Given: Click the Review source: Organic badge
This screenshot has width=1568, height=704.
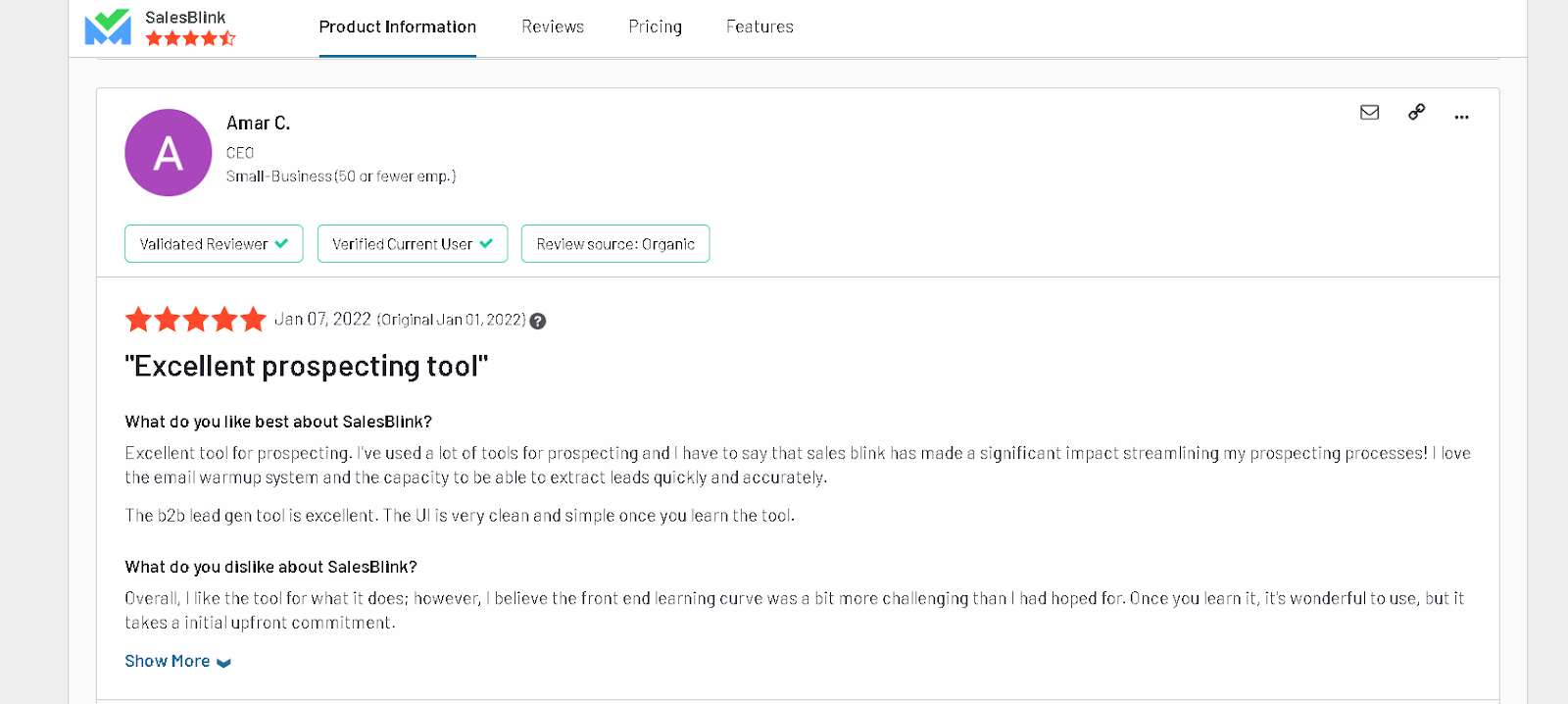Looking at the screenshot, I should [615, 244].
